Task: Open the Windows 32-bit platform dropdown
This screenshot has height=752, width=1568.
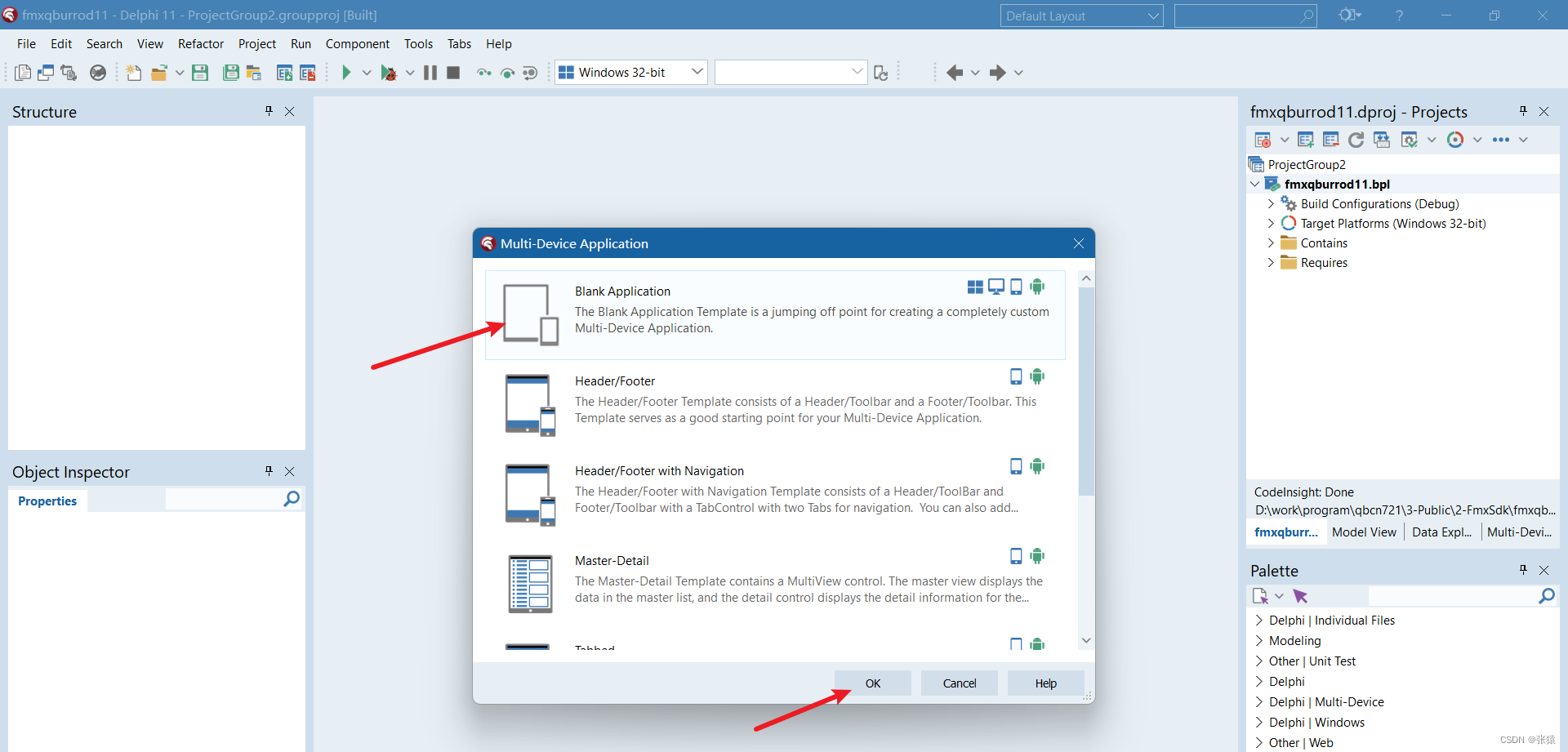Action: pos(631,72)
